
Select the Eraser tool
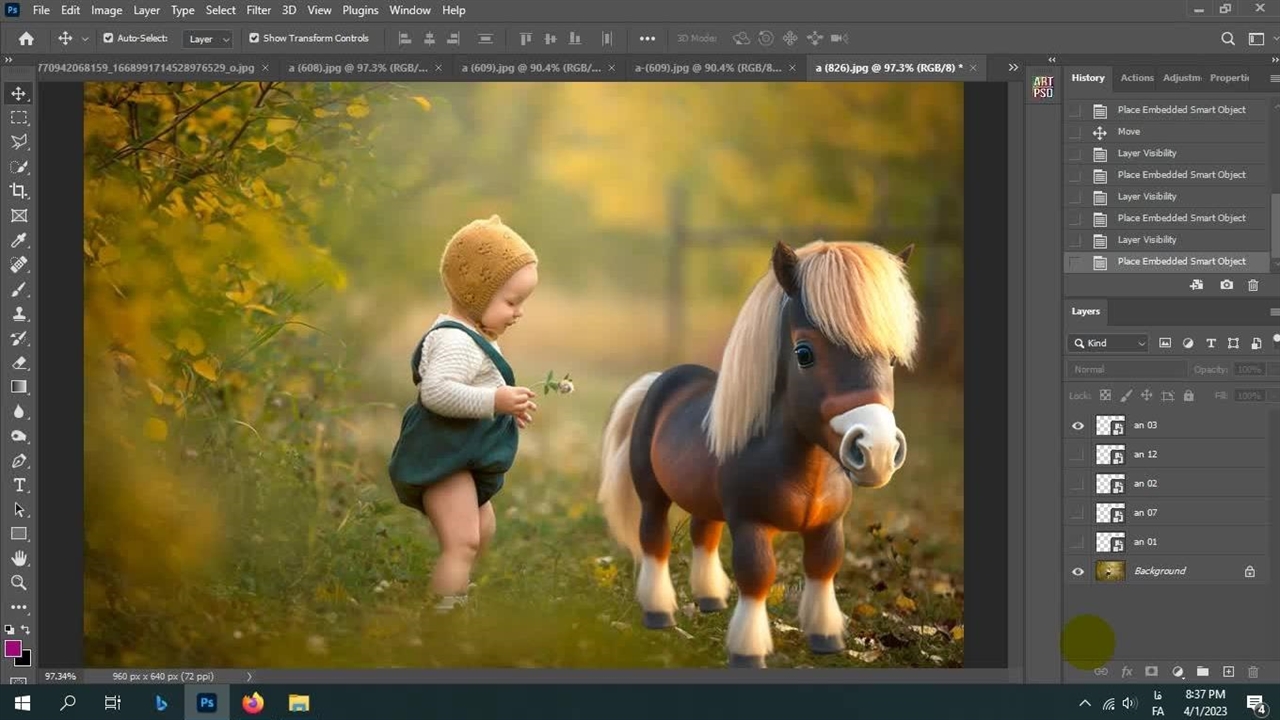[x=19, y=363]
